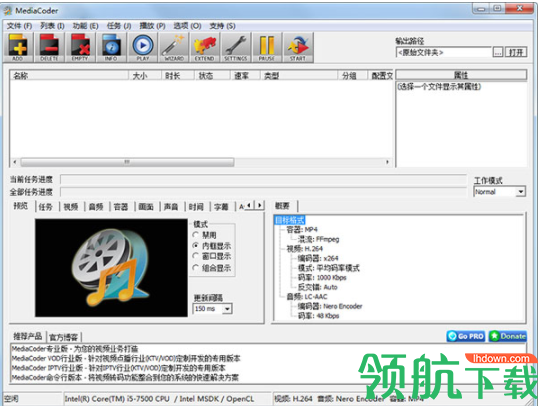Click the 输出路径 text field
The width and height of the screenshot is (538, 406).
pos(444,53)
